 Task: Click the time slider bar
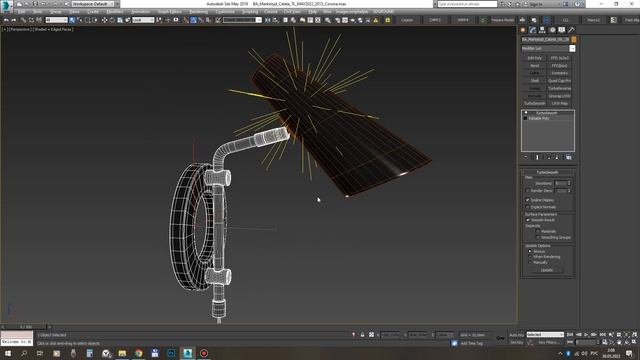pos(26,327)
